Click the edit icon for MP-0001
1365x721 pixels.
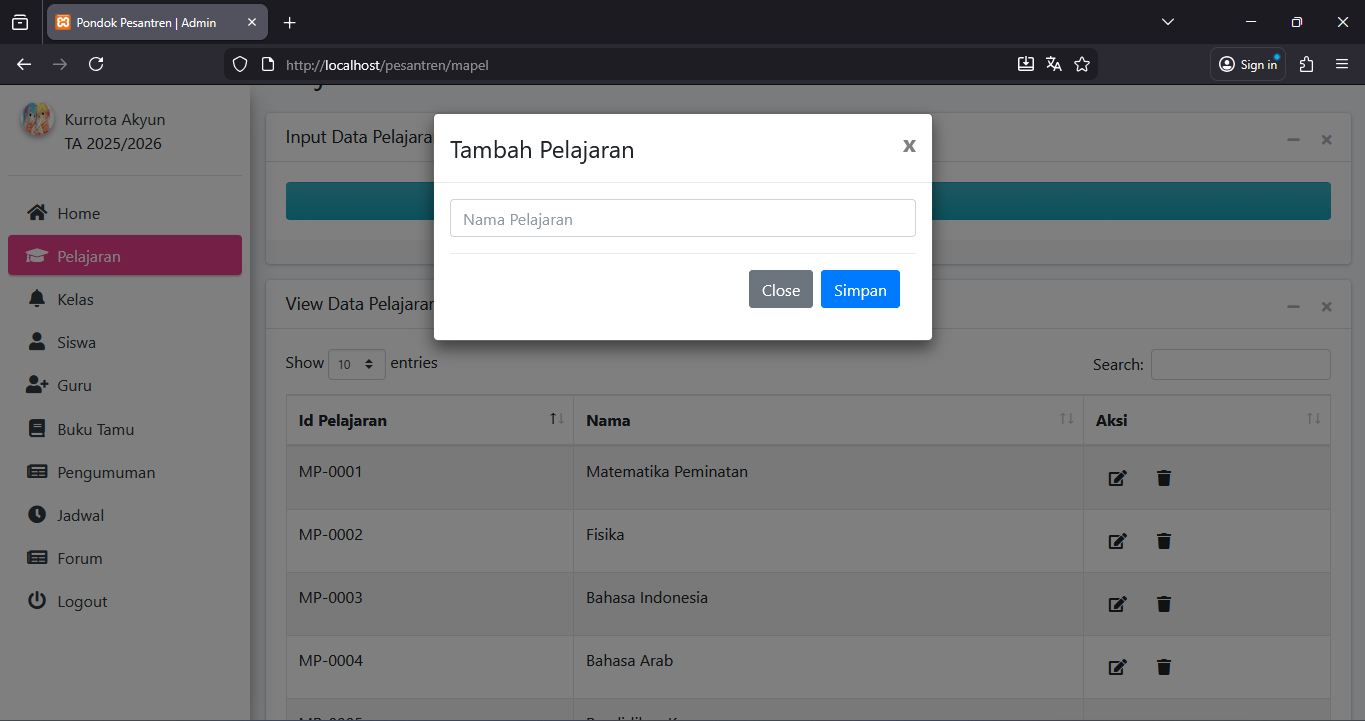[x=1117, y=478]
